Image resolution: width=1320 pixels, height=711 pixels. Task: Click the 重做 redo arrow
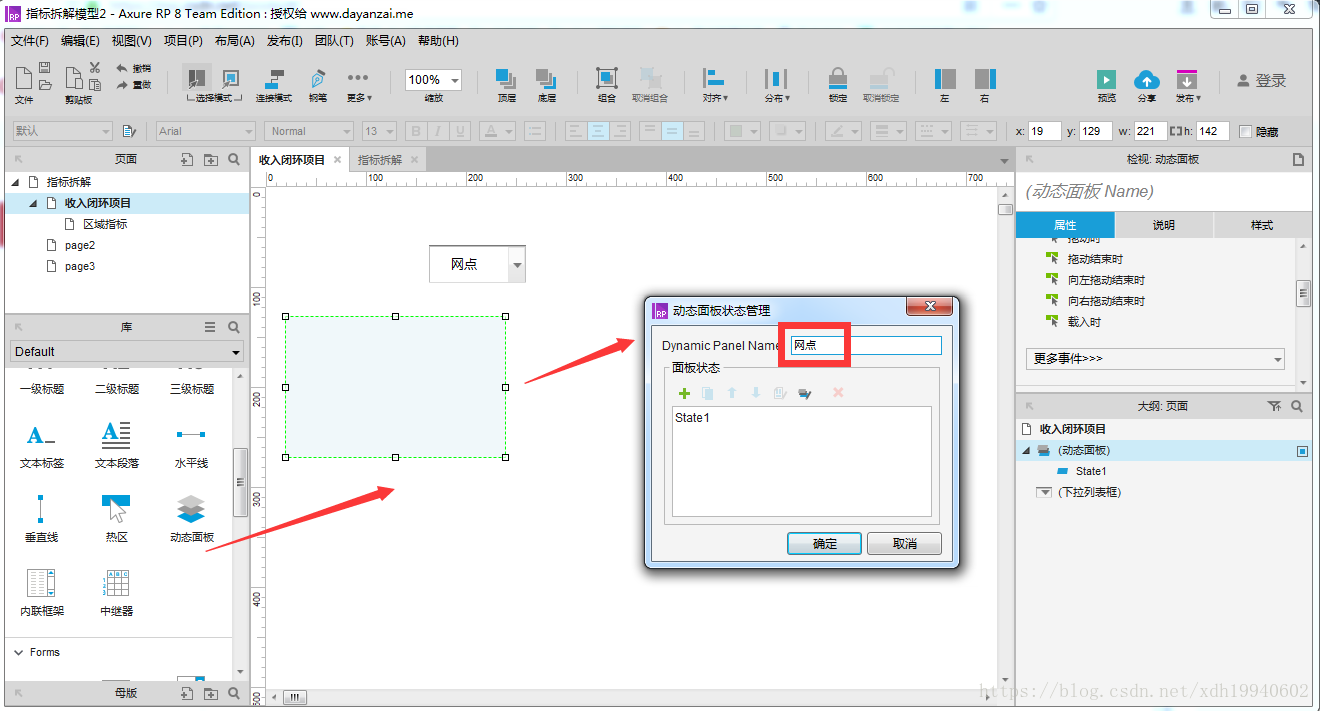122,85
